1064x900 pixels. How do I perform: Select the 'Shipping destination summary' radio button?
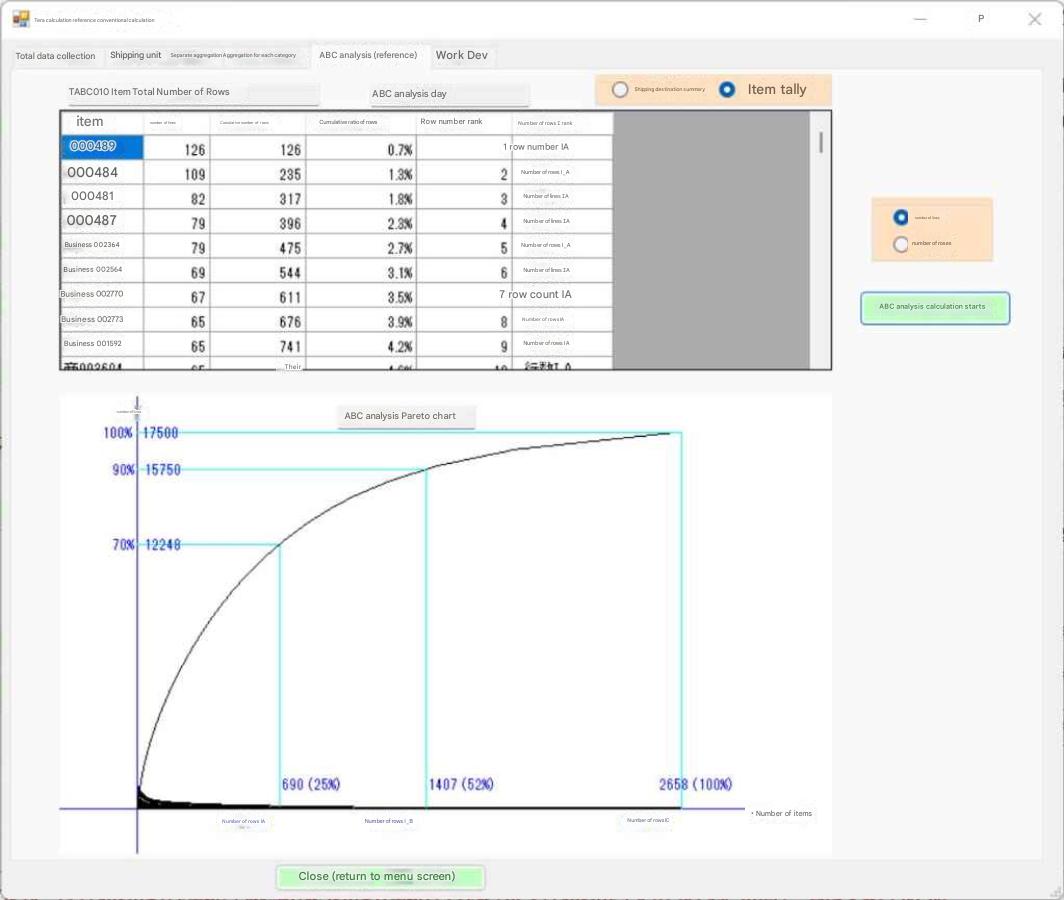point(620,90)
